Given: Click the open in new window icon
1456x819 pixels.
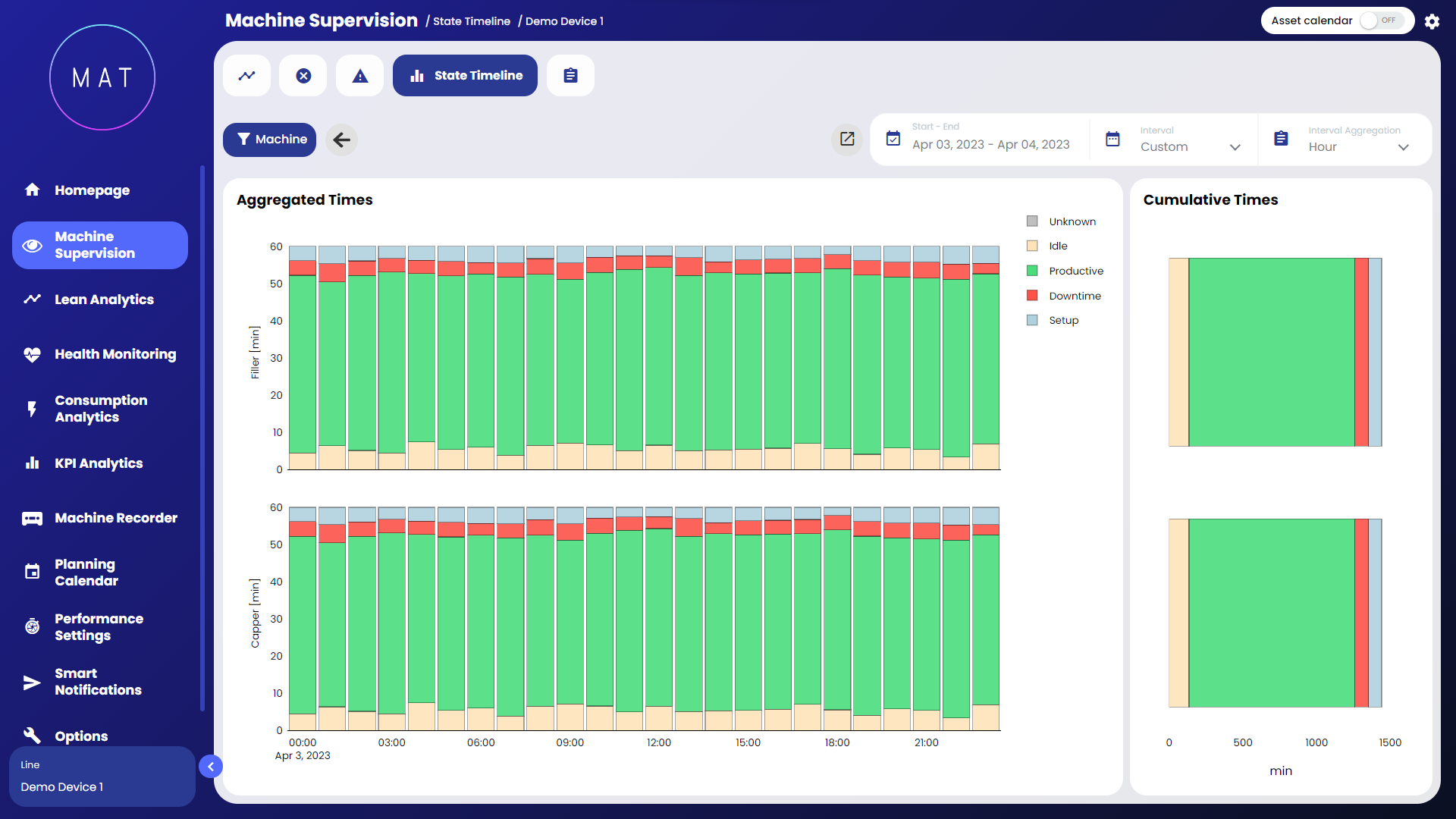Looking at the screenshot, I should [847, 140].
